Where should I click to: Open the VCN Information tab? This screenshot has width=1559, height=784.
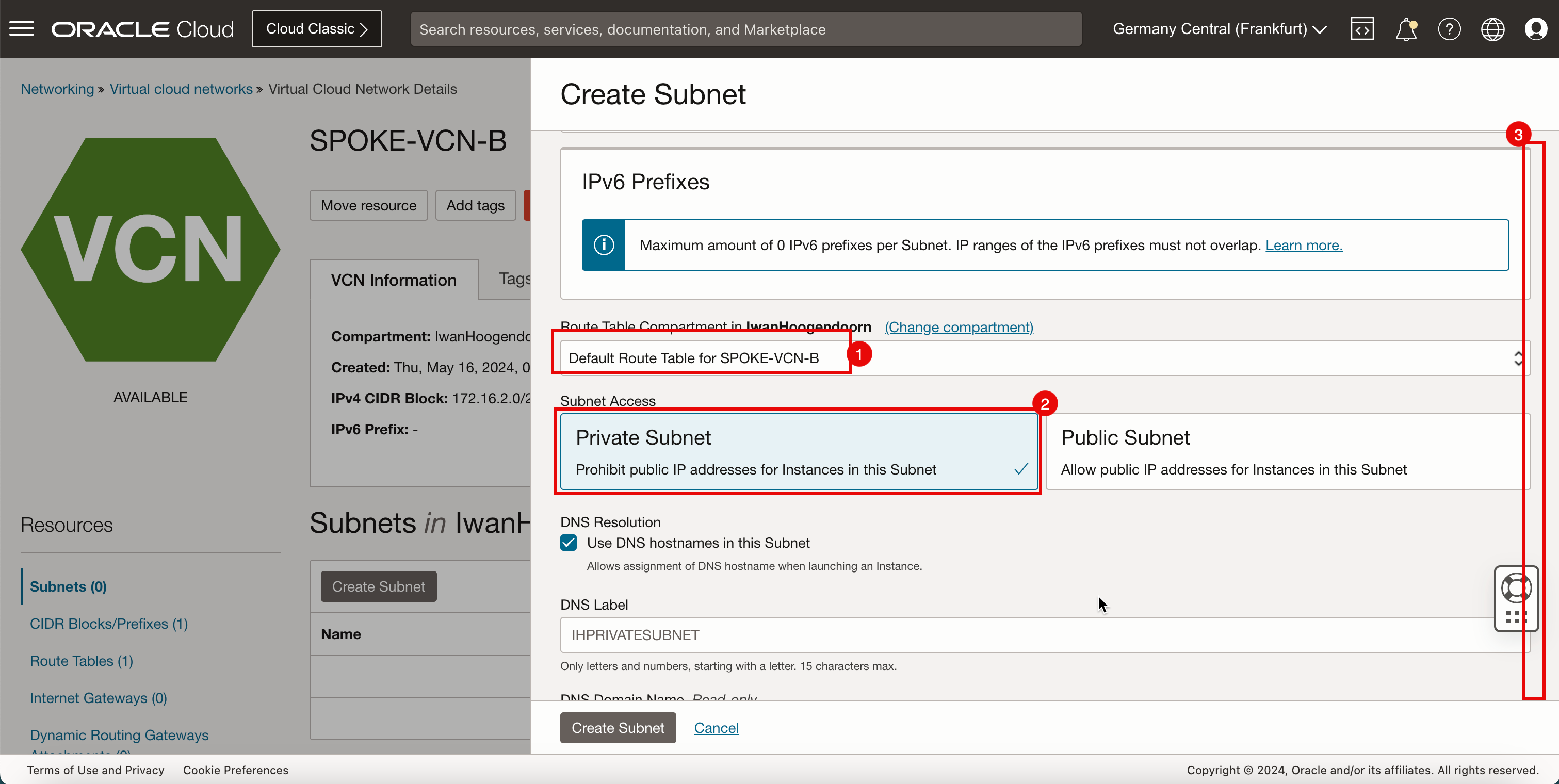coord(393,280)
